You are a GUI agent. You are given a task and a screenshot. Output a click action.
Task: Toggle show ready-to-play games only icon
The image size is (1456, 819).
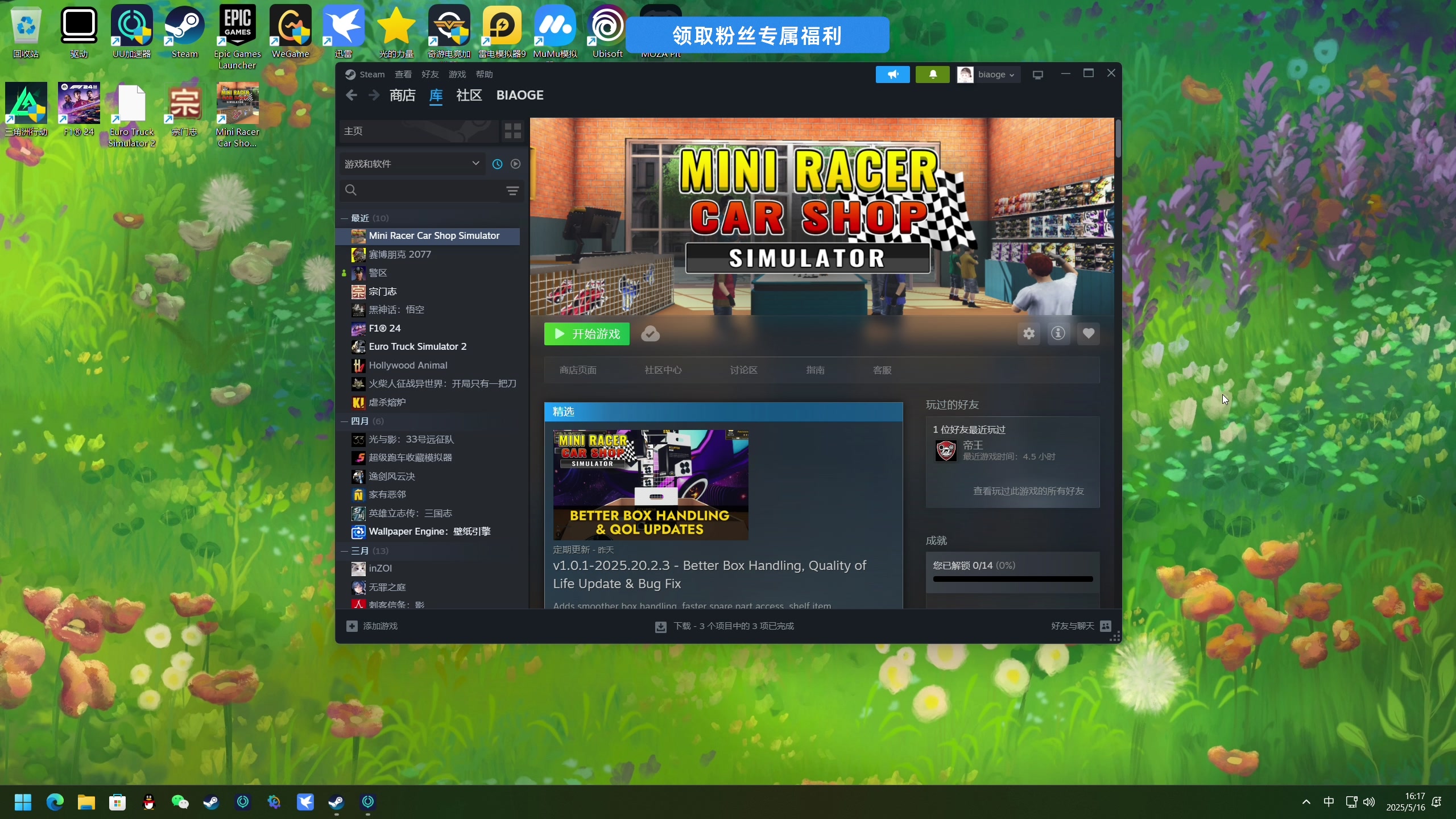(515, 164)
